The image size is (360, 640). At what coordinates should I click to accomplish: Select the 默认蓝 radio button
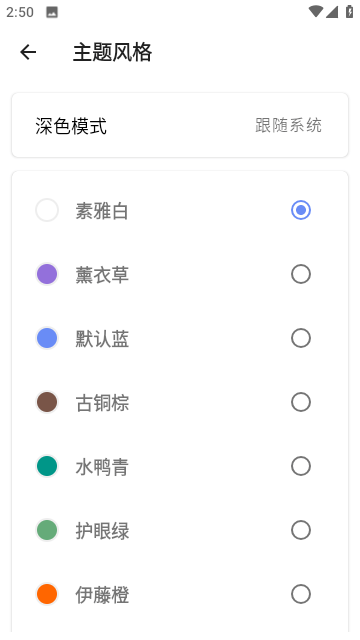301,338
